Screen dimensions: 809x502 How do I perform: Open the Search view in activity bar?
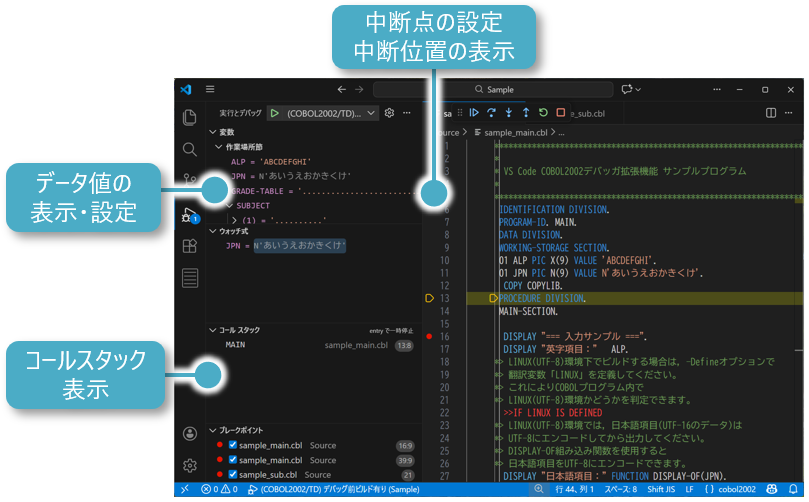point(190,150)
